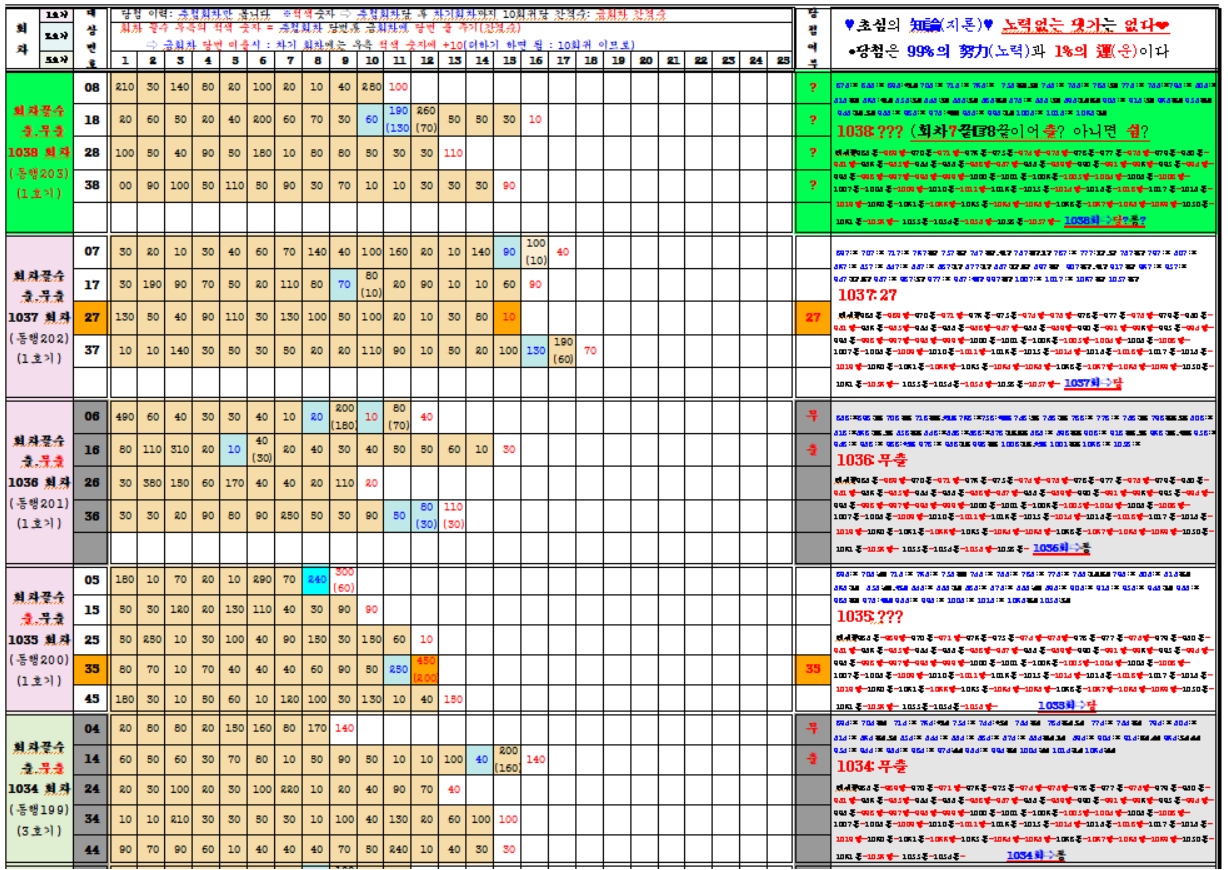Image resolution: width=1228 pixels, height=870 pixels.
Task: Select the orange 27 cell in the number column
Action: tap(91, 317)
